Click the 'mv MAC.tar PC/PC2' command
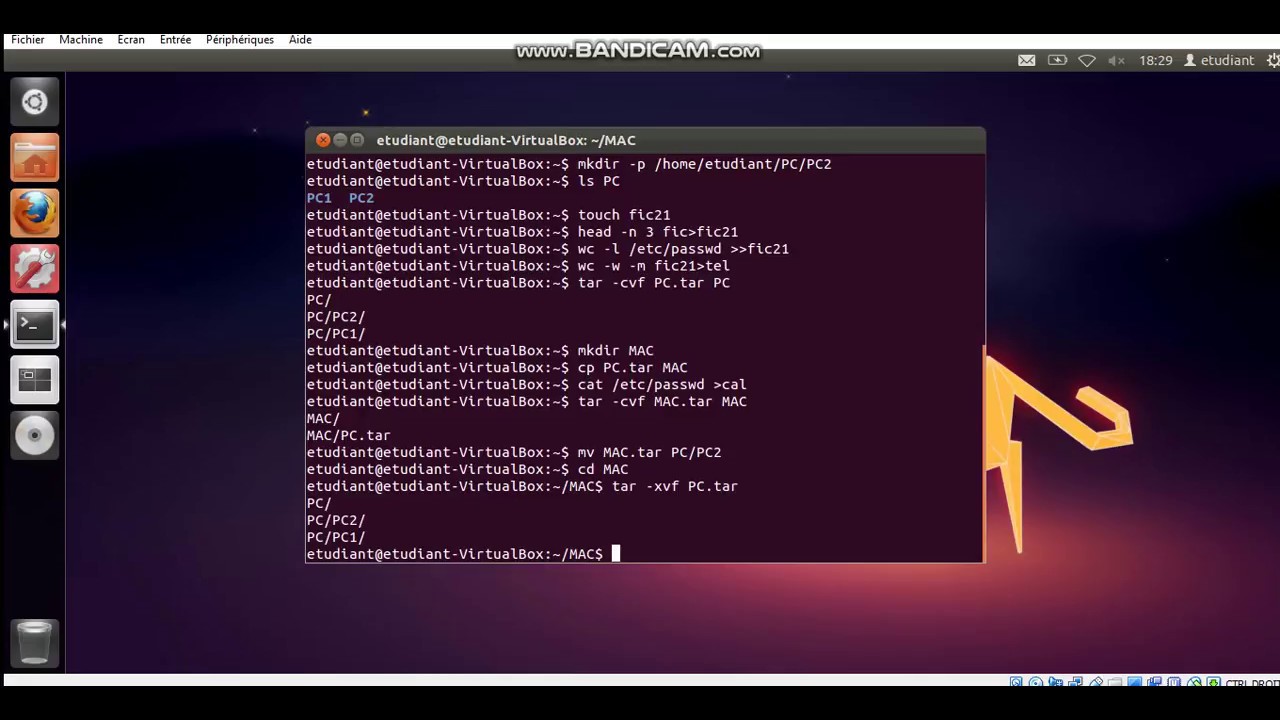The image size is (1280, 720). point(649,453)
